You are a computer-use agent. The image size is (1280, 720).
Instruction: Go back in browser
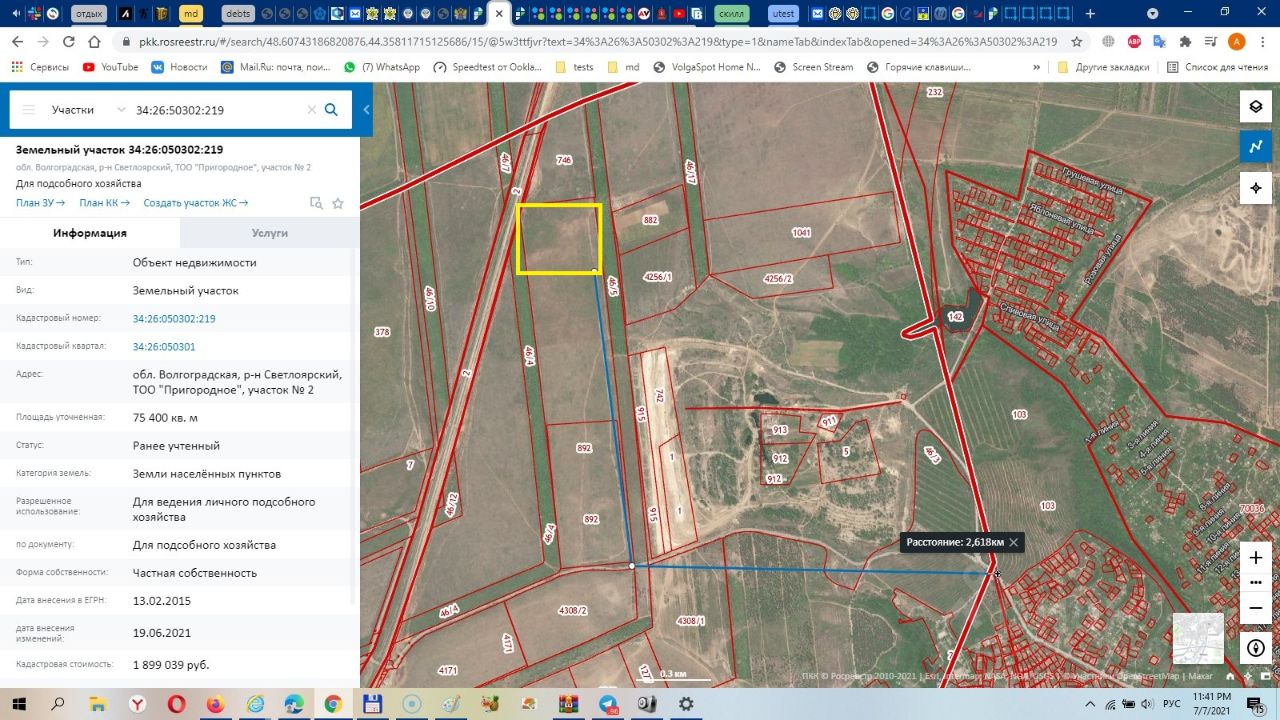pyautogui.click(x=17, y=41)
